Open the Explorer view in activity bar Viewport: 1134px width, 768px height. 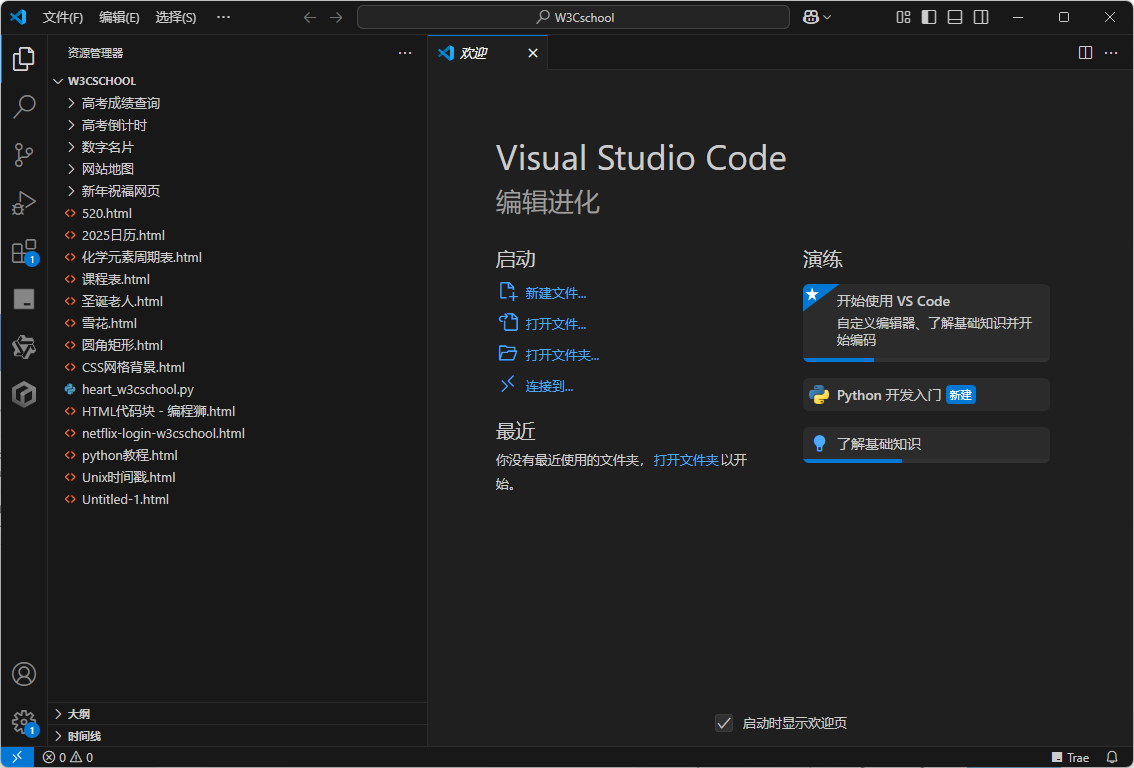pyautogui.click(x=24, y=59)
